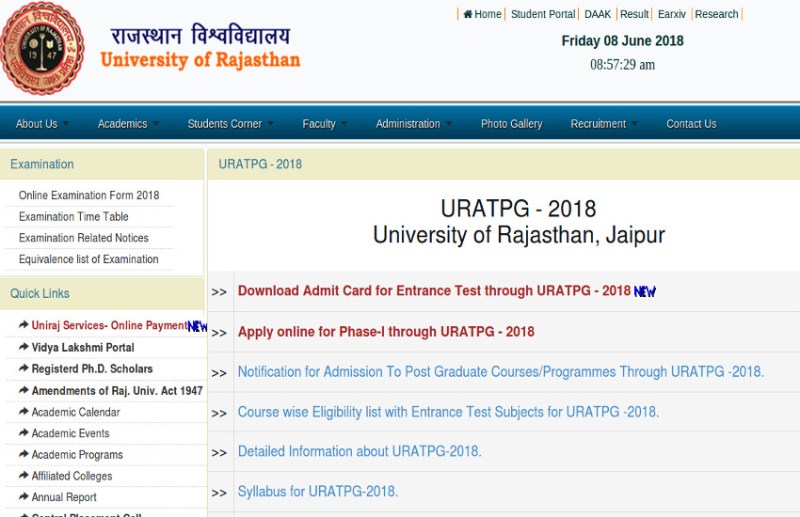Click the NEW badge next to Download Admit Card
Screen dimensions: 800x517
[x=645, y=292]
